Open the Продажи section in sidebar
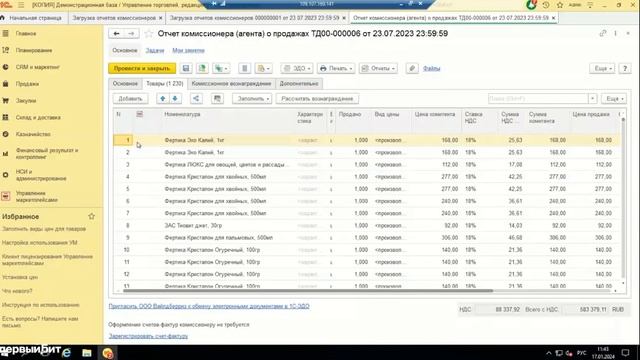 click(x=27, y=84)
